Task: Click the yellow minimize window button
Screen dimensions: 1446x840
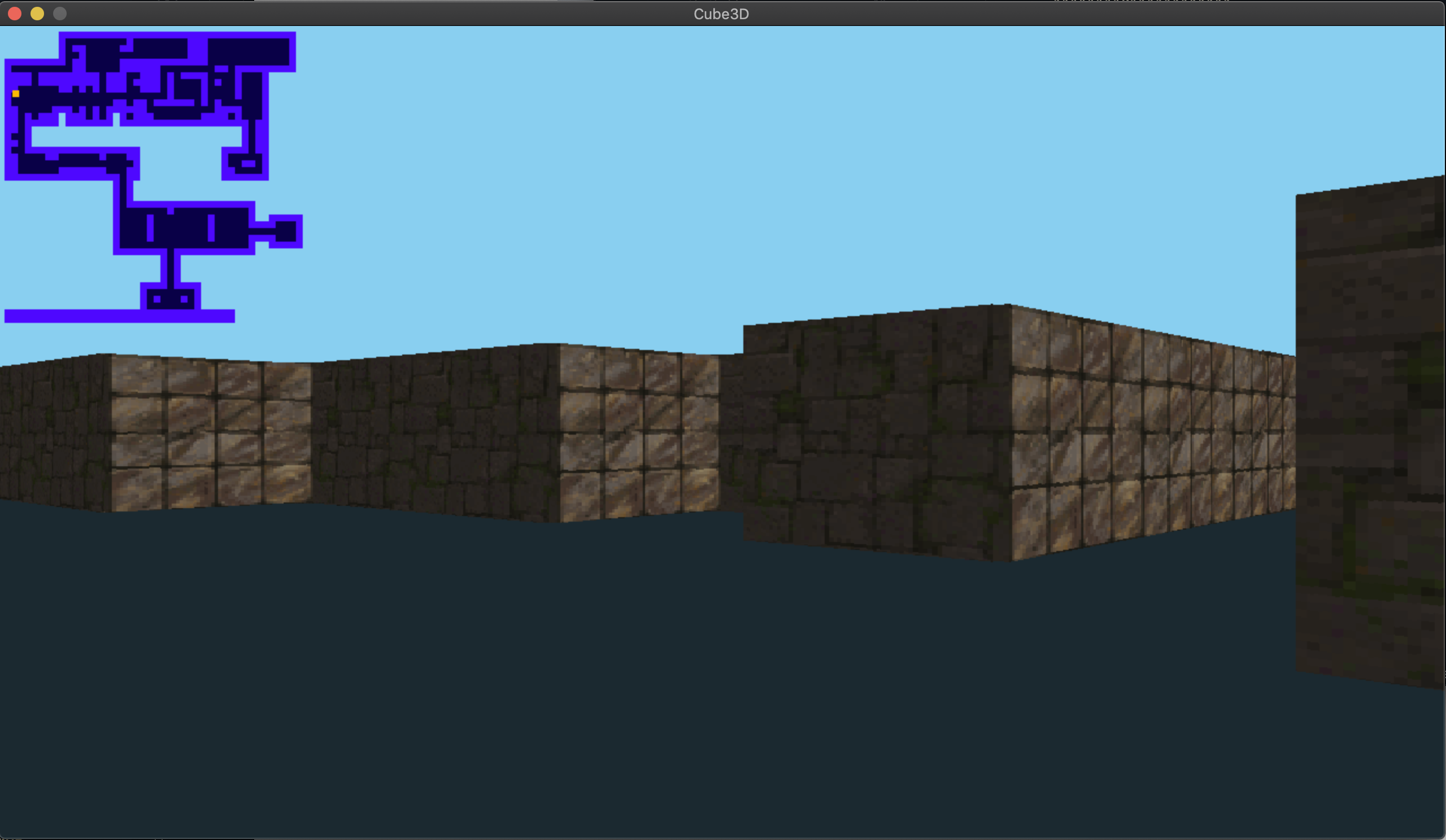Action: (37, 14)
